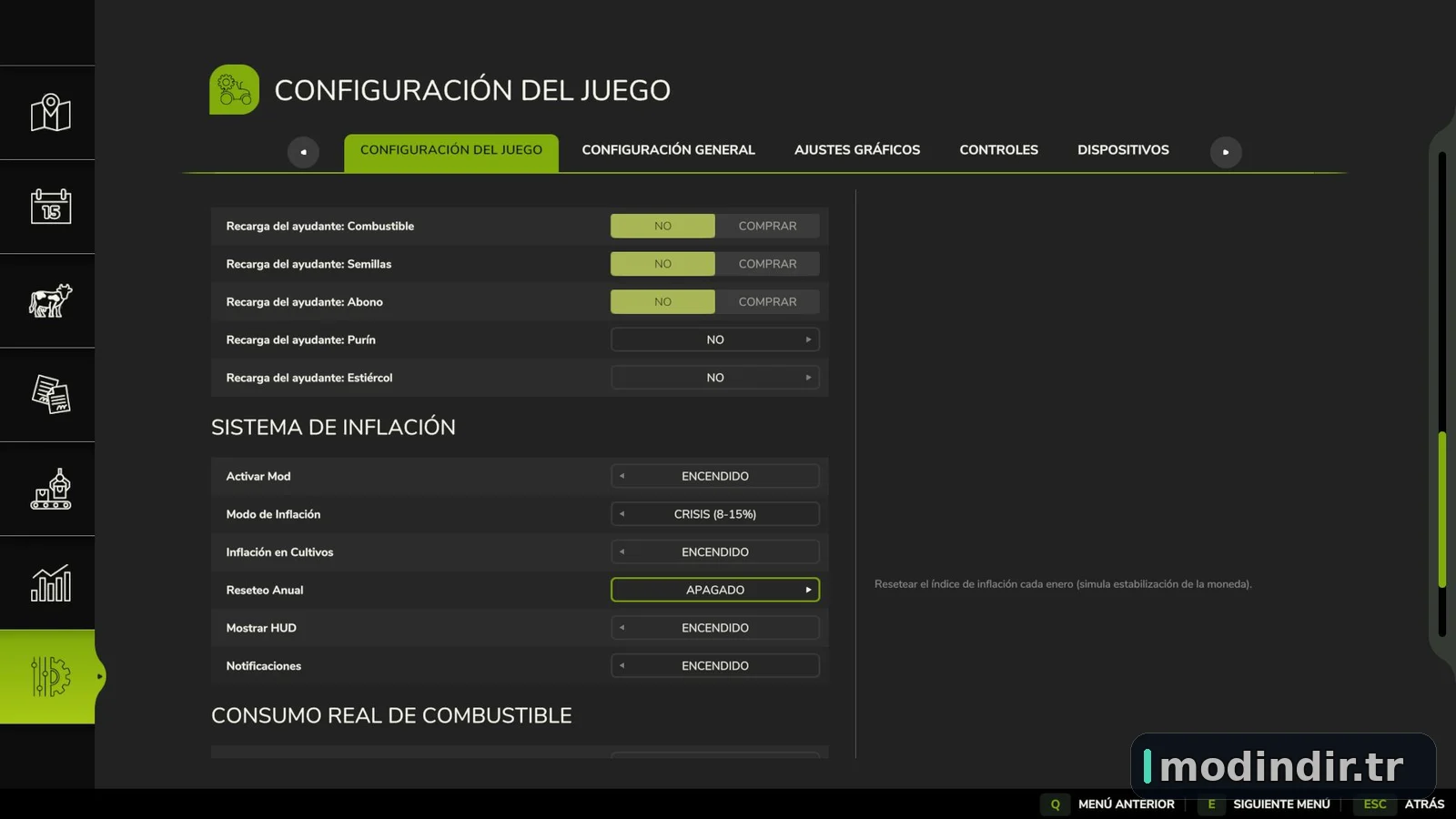1456x819 pixels.
Task: Click Atrás button
Action: [x=1424, y=804]
